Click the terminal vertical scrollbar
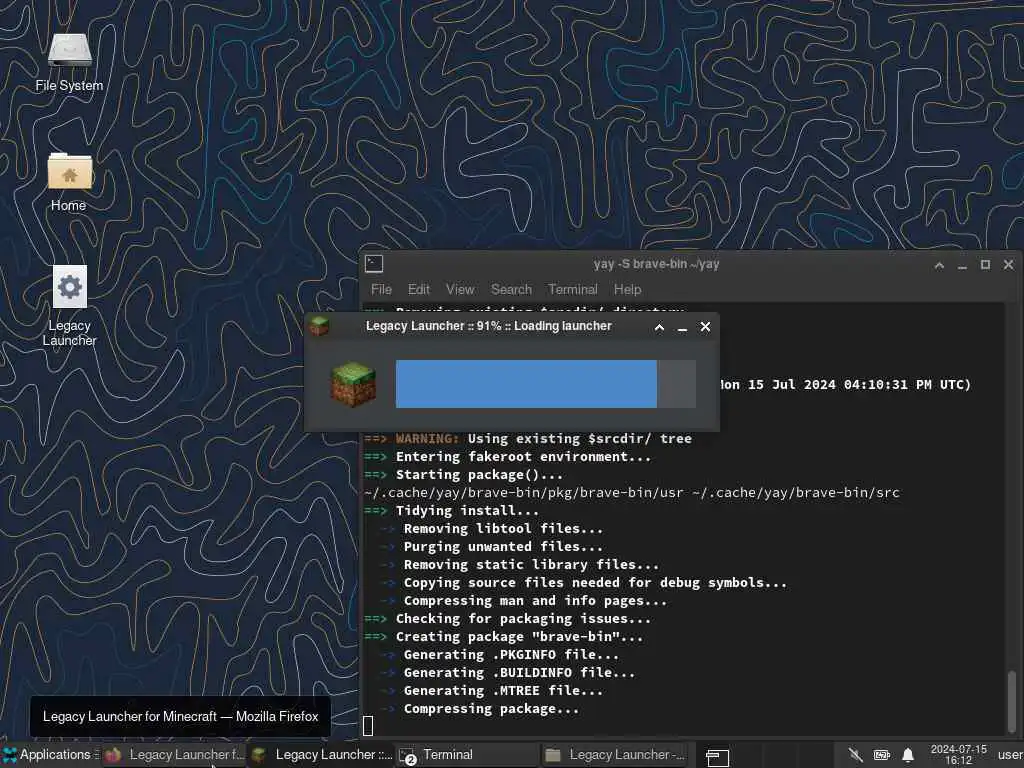Image resolution: width=1024 pixels, height=768 pixels. [1012, 700]
